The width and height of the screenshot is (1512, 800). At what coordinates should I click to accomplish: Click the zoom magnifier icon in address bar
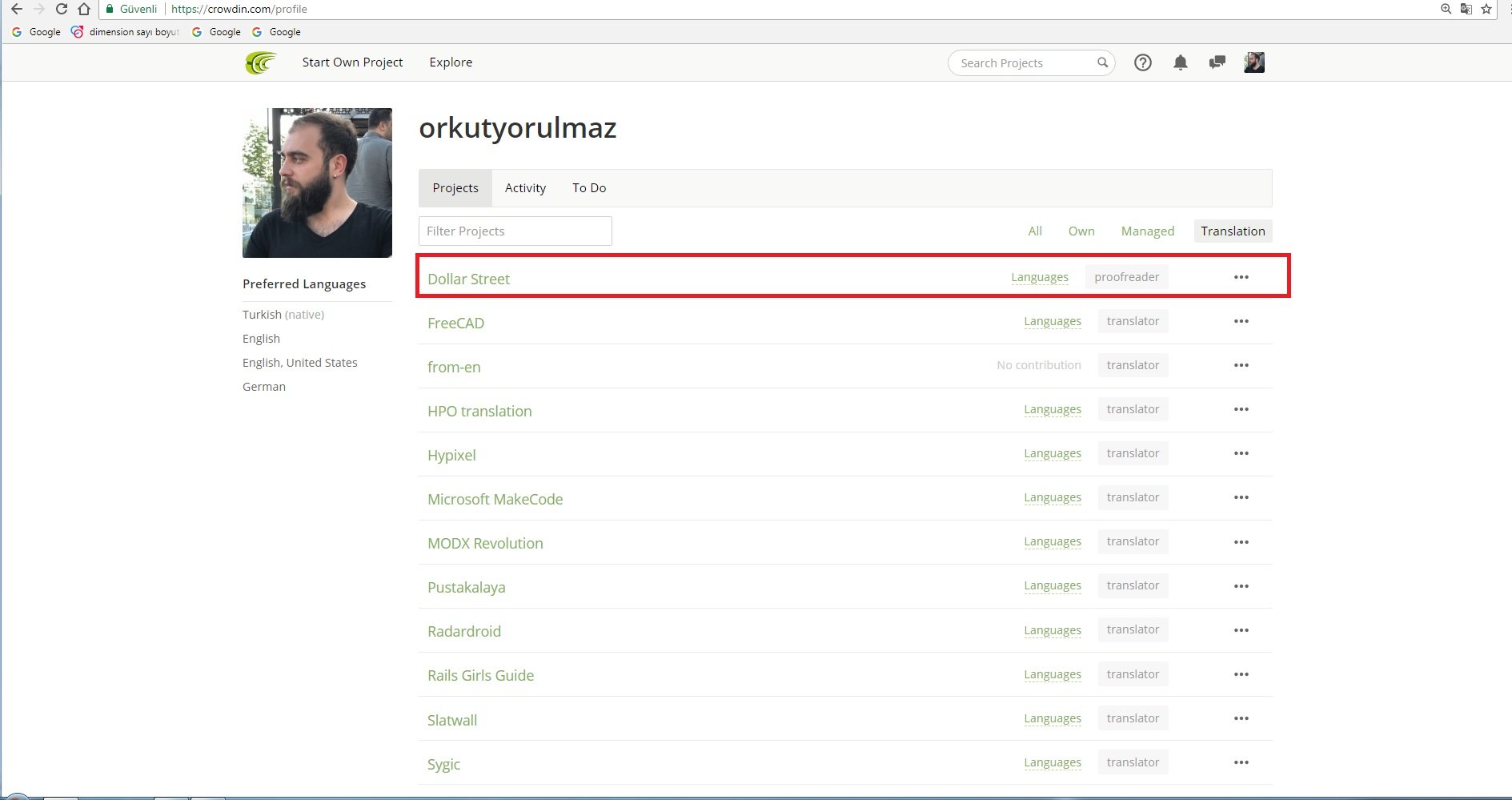[1446, 10]
